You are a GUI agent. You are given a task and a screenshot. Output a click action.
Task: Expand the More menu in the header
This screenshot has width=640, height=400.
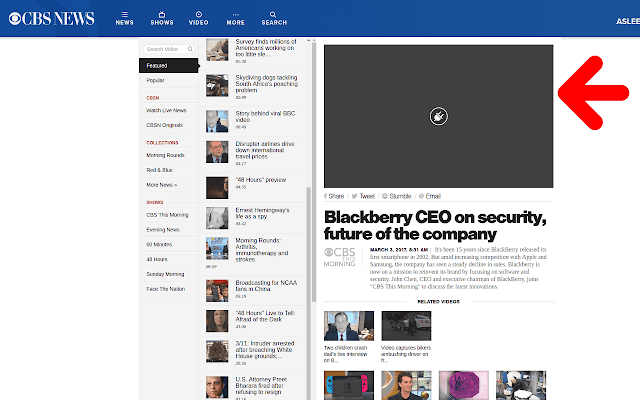[235, 18]
